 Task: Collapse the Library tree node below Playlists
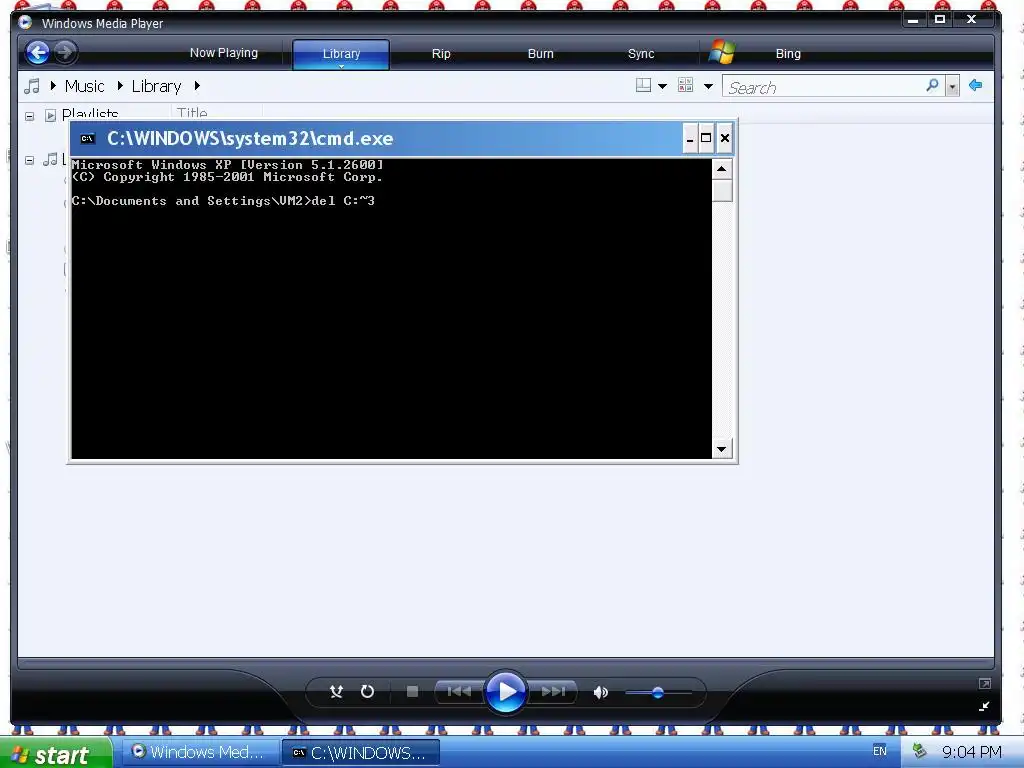(29, 160)
